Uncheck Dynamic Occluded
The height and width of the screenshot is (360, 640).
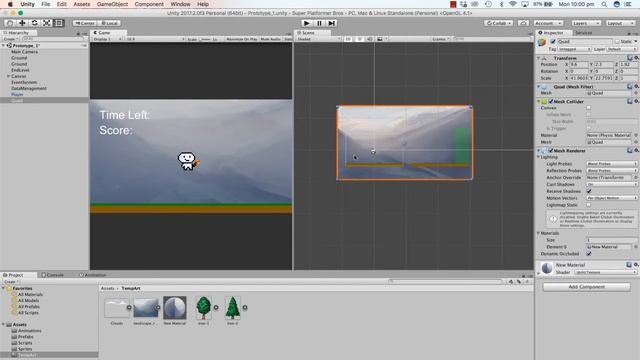click(589, 253)
